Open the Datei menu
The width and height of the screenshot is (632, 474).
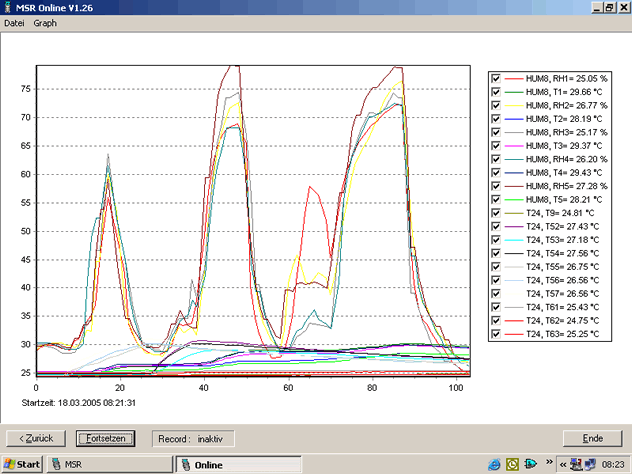(16, 22)
